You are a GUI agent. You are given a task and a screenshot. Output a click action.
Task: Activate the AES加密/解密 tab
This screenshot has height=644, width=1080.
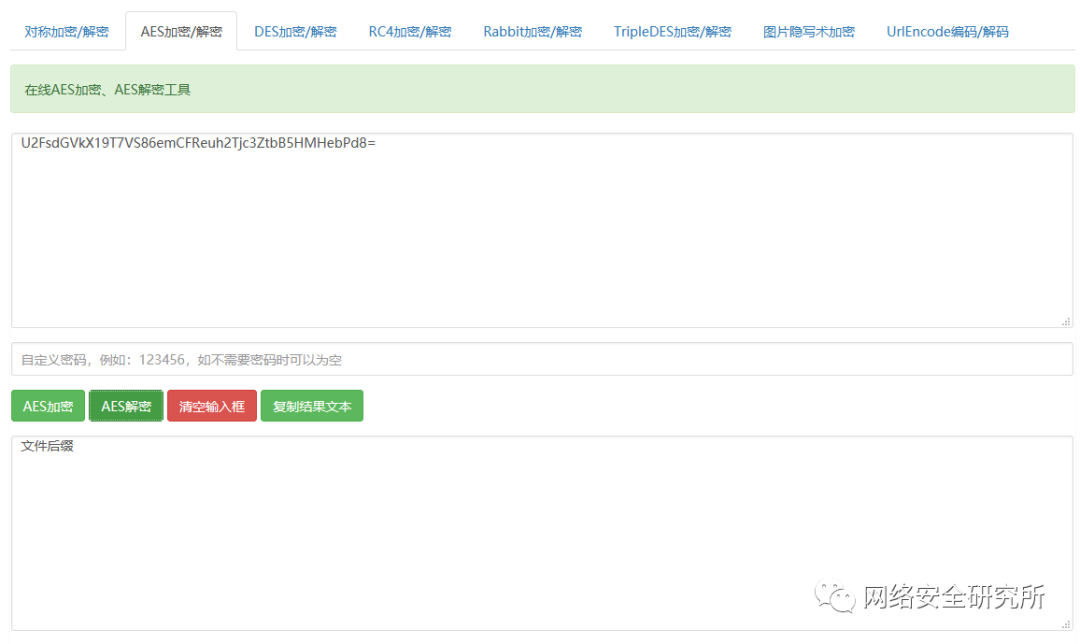[180, 31]
